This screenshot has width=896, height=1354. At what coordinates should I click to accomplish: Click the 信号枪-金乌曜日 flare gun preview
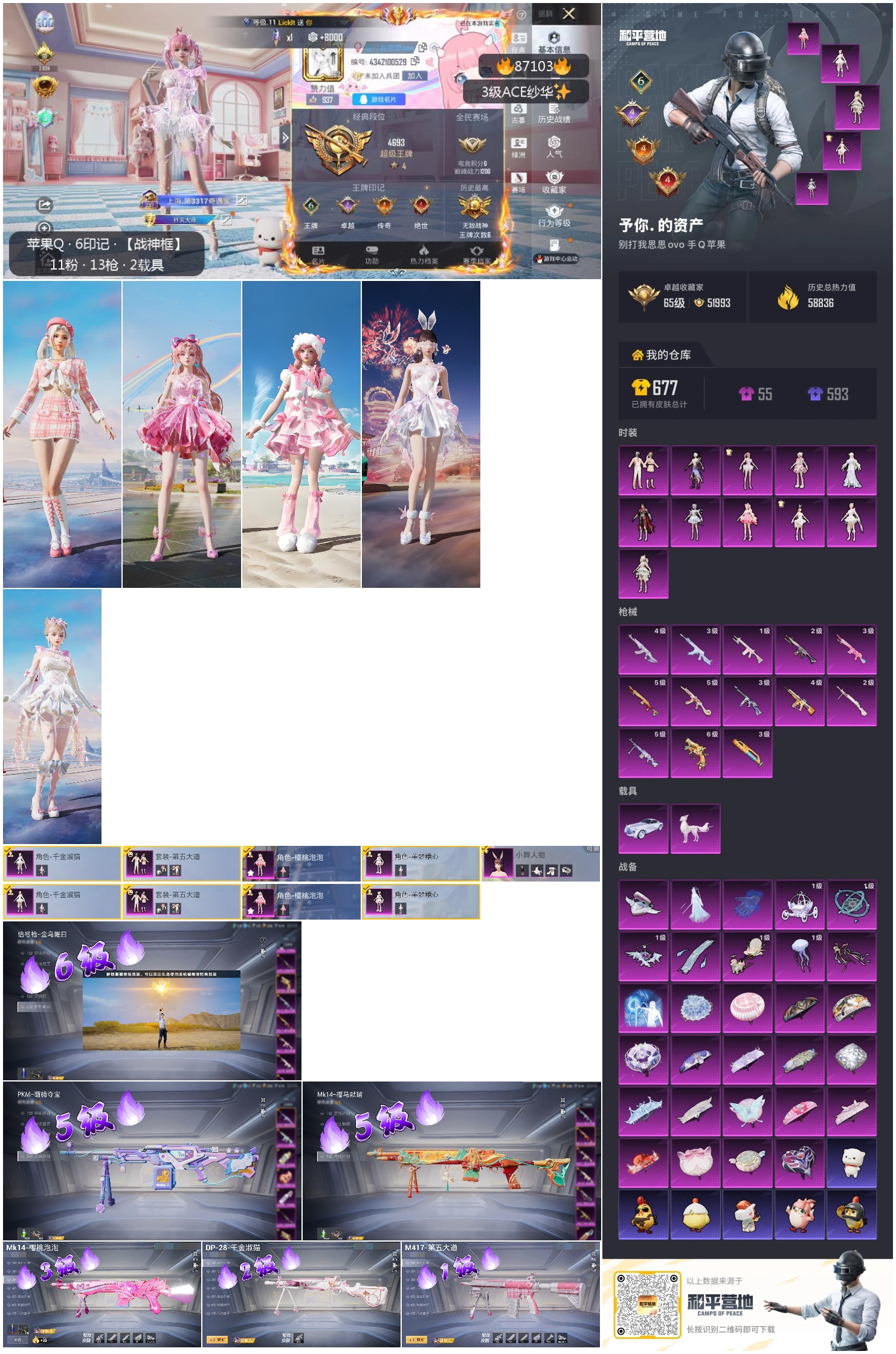(x=152, y=1001)
